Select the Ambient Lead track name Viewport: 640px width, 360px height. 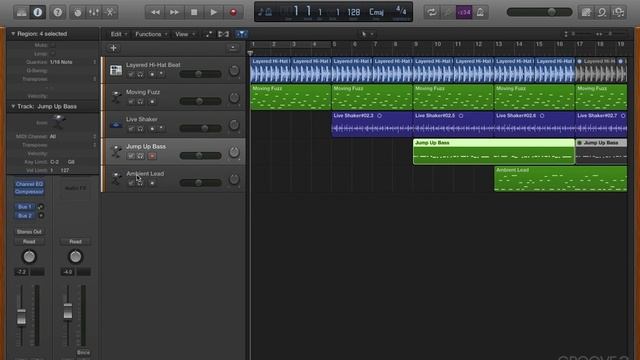(145, 173)
